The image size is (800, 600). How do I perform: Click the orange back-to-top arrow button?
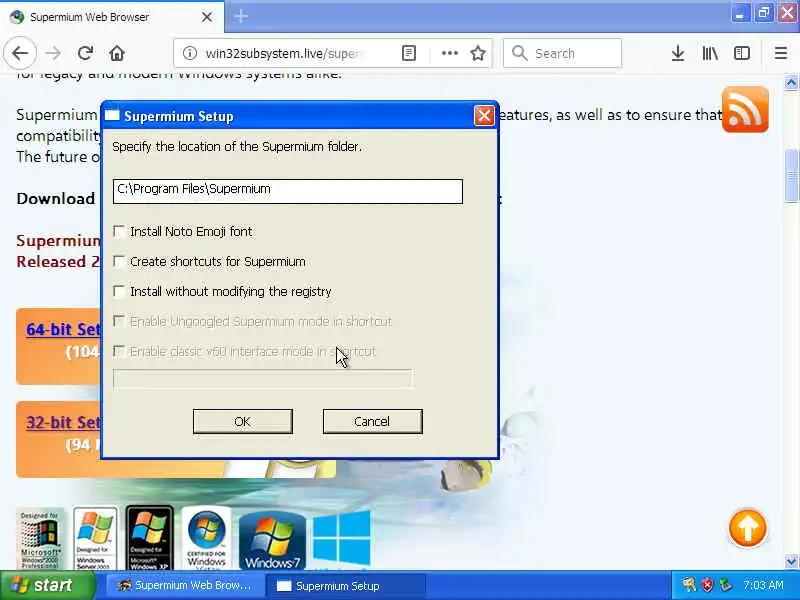point(747,528)
